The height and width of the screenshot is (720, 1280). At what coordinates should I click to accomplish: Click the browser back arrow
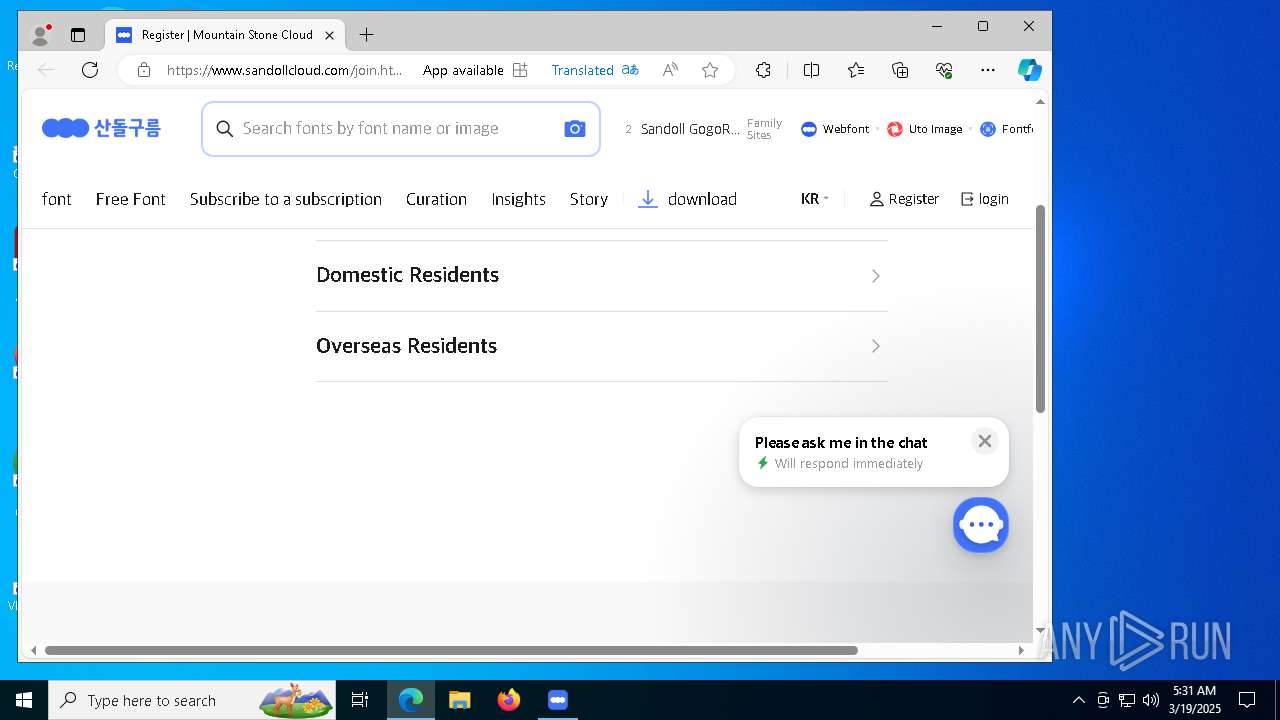pos(45,70)
